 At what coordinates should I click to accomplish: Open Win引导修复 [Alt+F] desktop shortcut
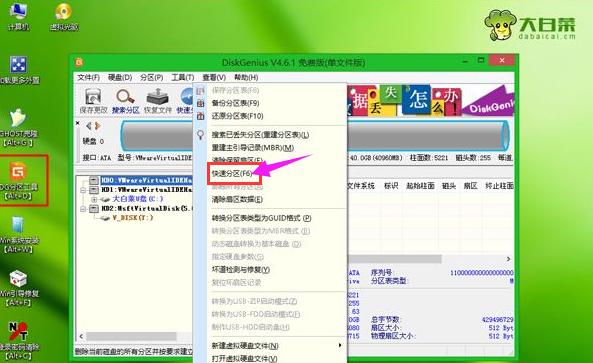click(x=18, y=288)
